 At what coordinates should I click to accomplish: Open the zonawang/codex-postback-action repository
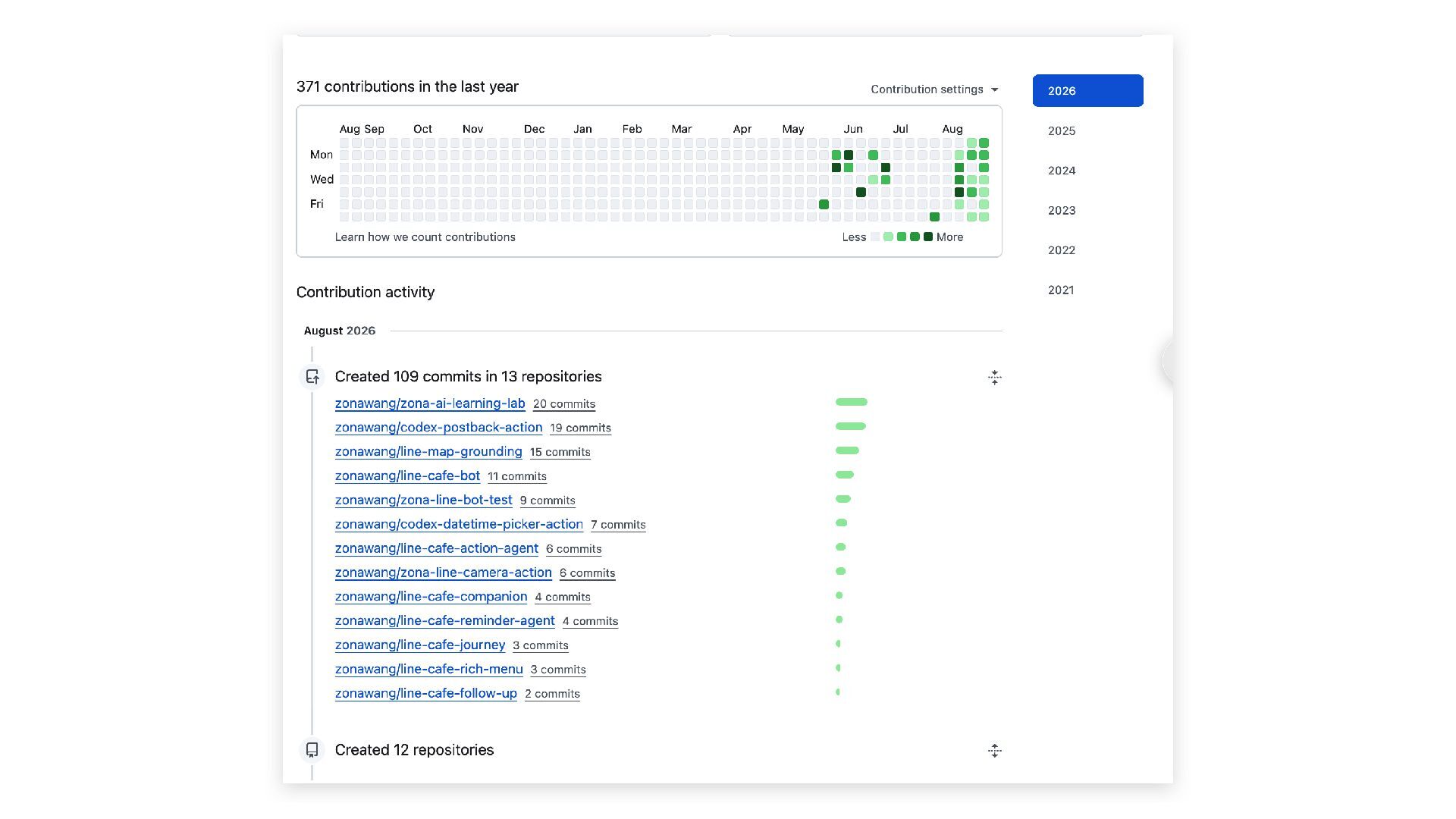(x=439, y=428)
